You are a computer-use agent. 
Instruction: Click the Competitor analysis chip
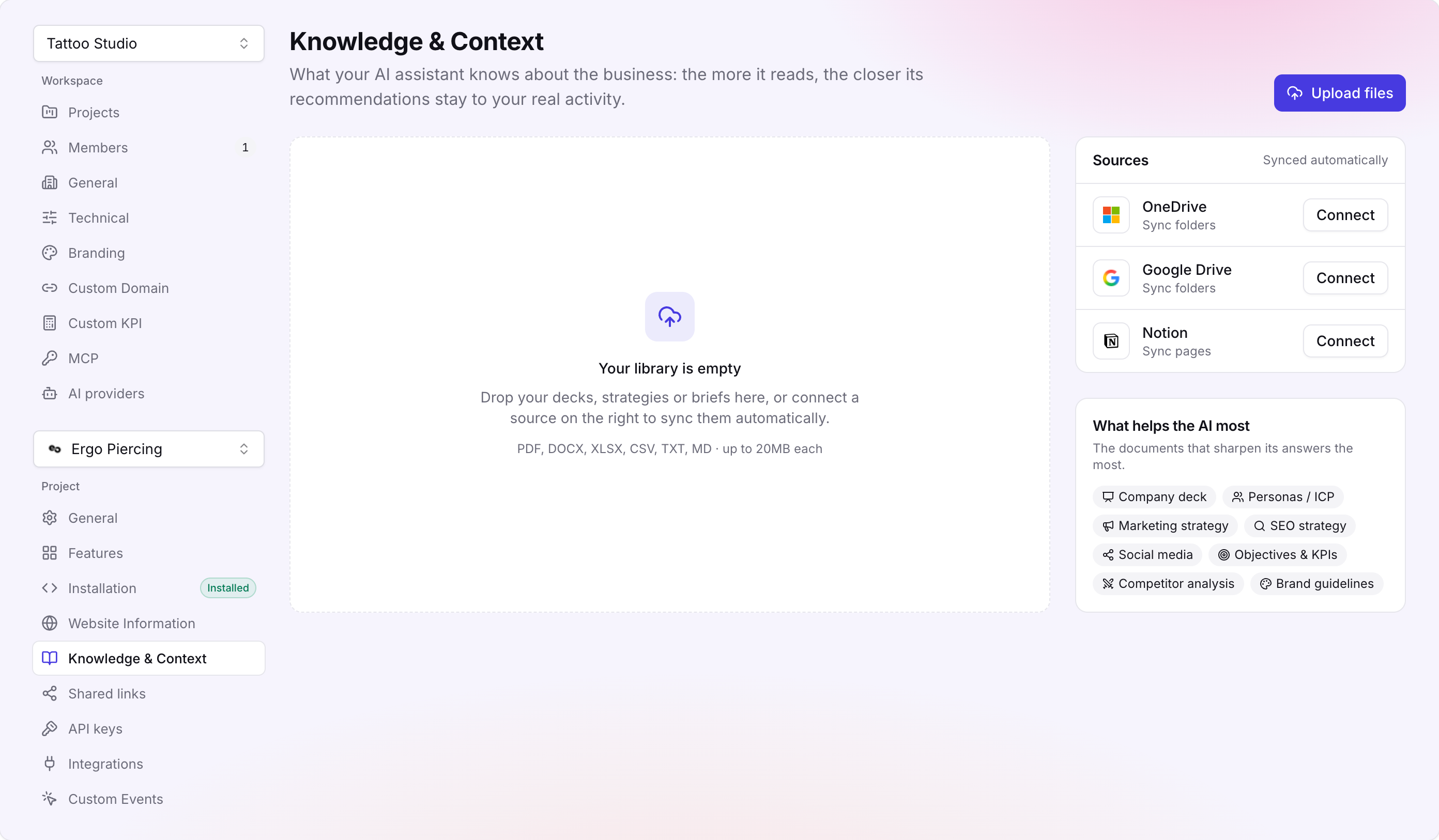1168,583
